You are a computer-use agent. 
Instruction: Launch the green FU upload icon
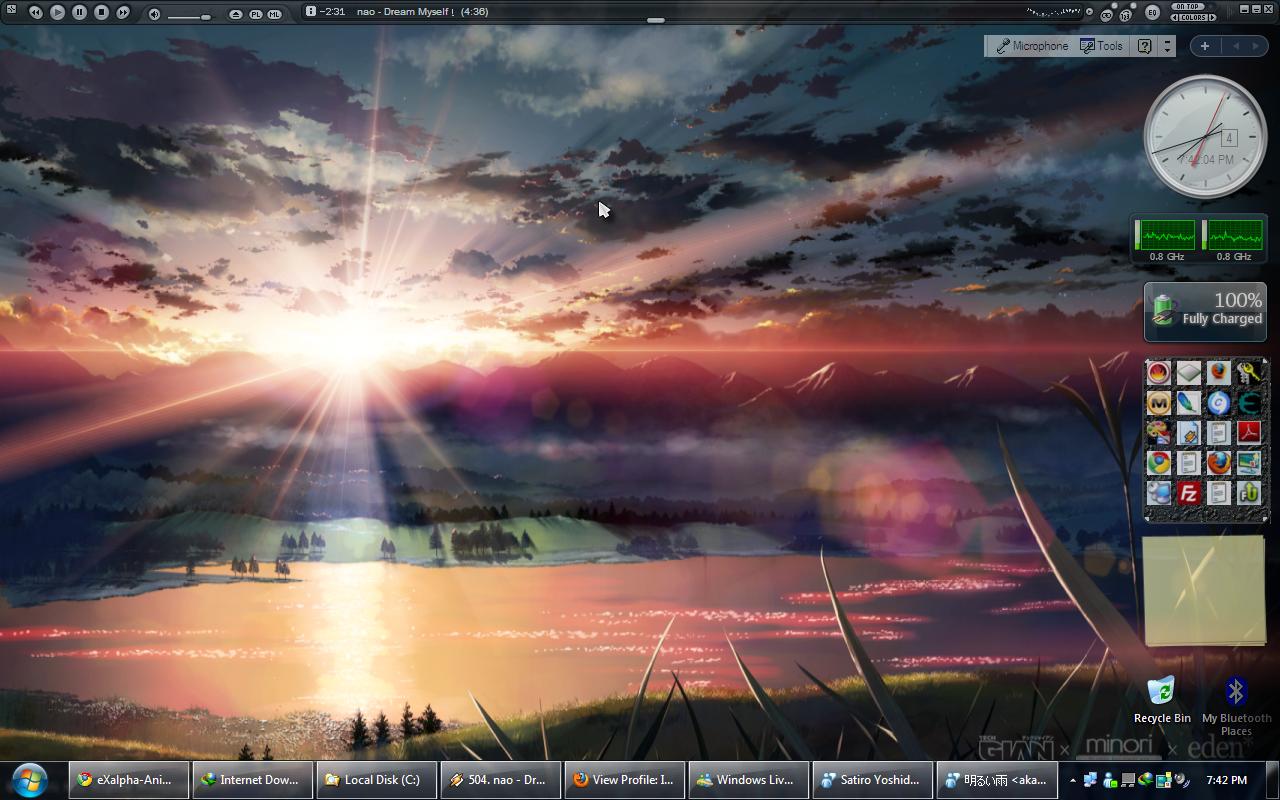point(1248,493)
